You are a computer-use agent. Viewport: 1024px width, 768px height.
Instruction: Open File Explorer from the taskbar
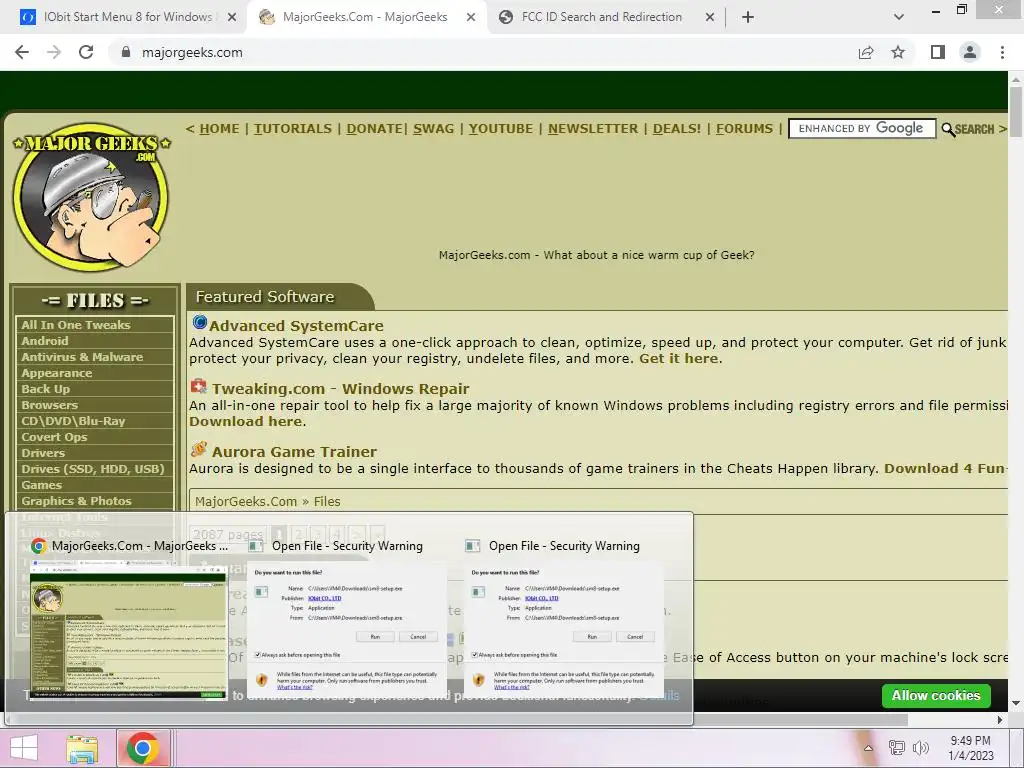point(82,748)
